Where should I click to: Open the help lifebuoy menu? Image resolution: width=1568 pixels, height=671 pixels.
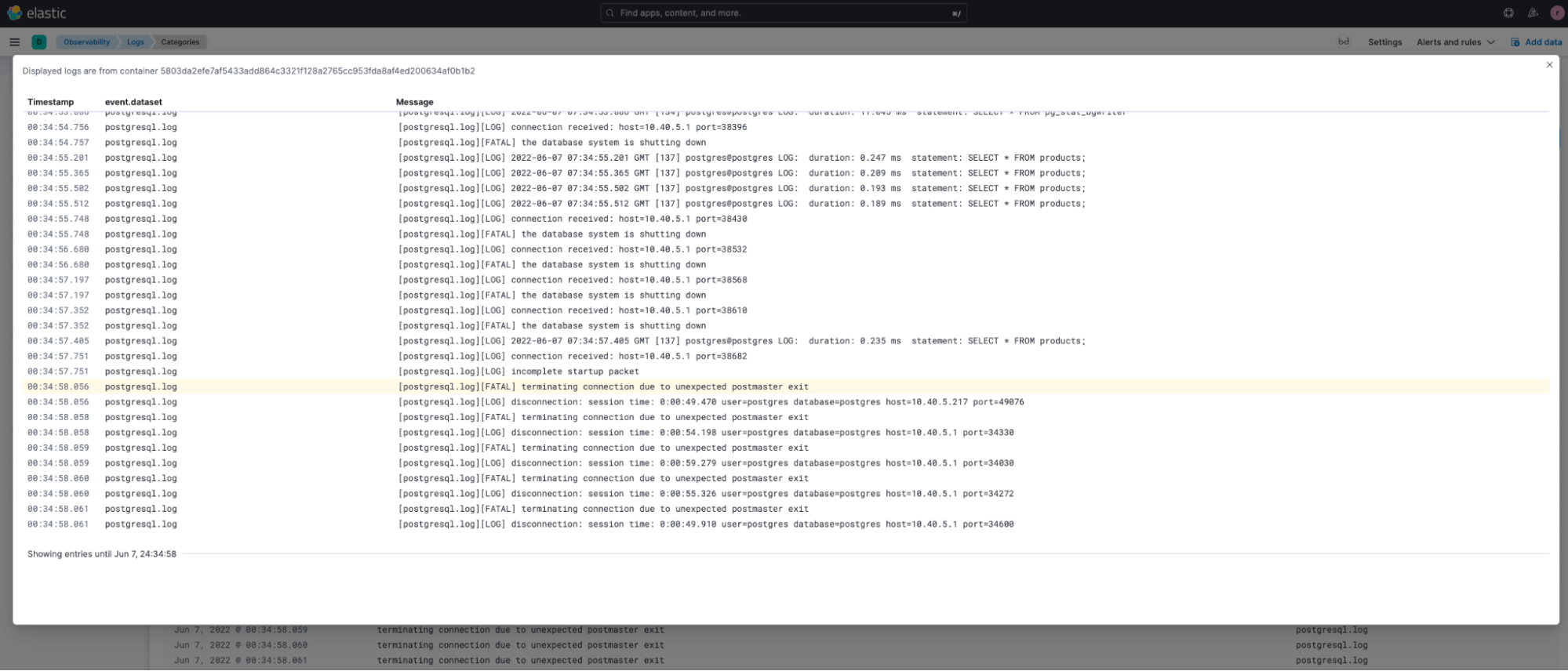(x=1508, y=13)
